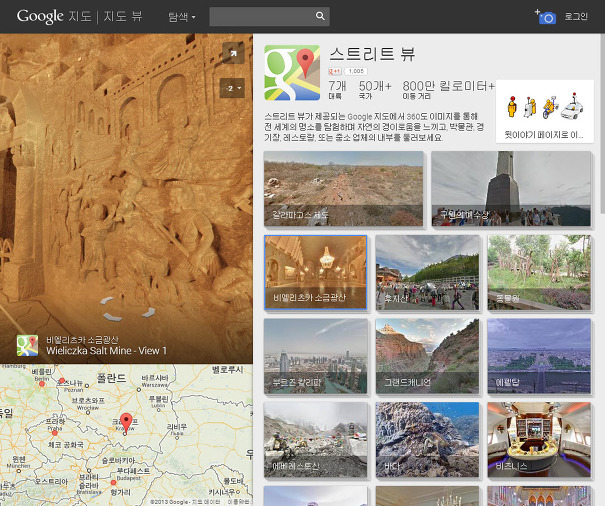Open the 뒷이야기 페이지로 이동 card
This screenshot has width=605, height=506.
tap(544, 111)
